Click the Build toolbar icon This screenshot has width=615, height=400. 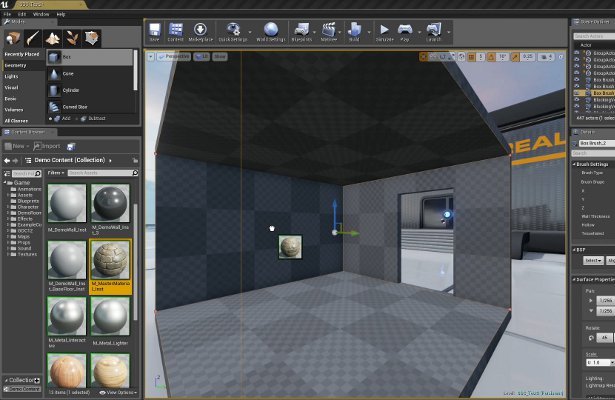[x=354, y=32]
